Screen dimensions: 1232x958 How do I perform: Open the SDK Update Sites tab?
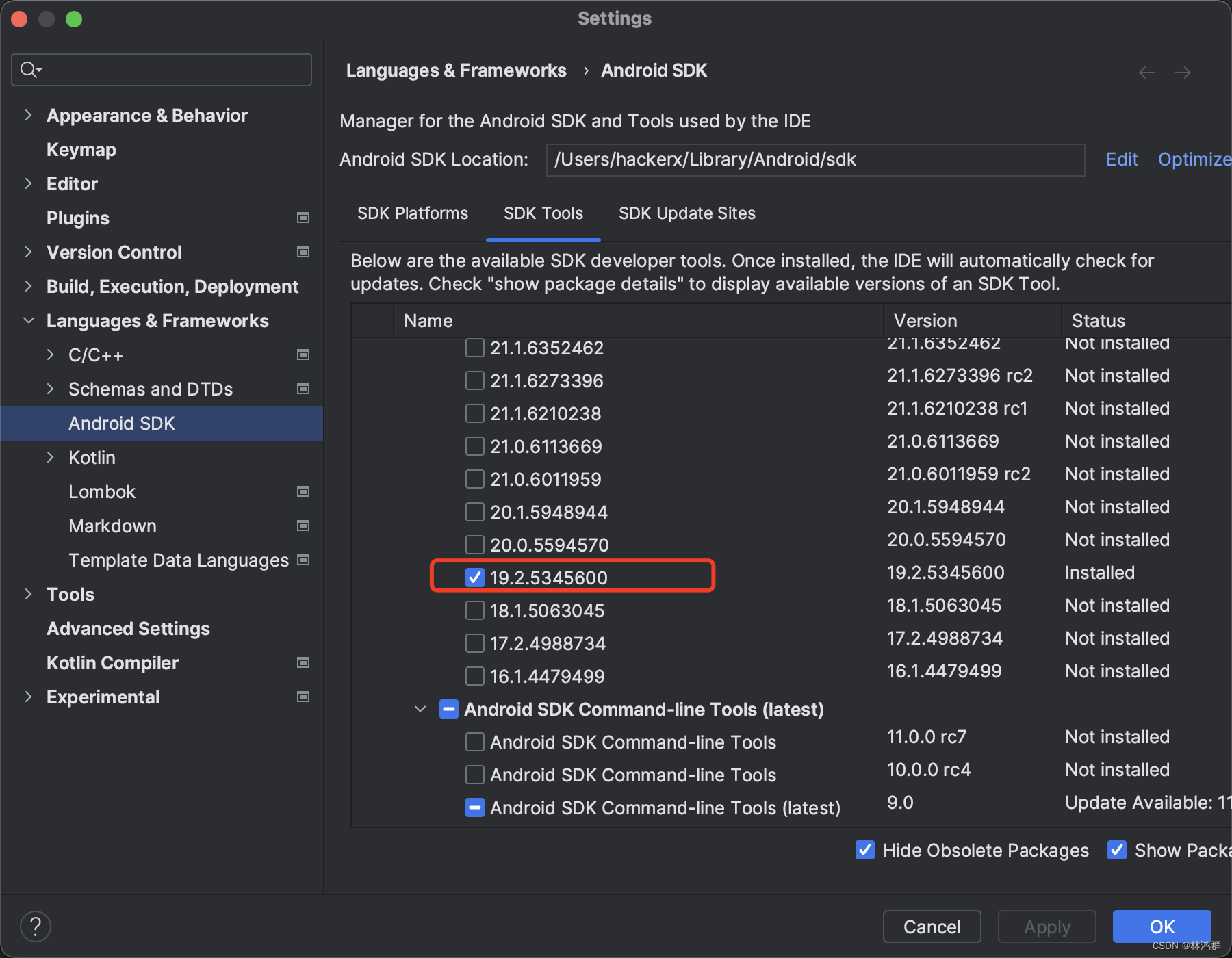coord(686,213)
